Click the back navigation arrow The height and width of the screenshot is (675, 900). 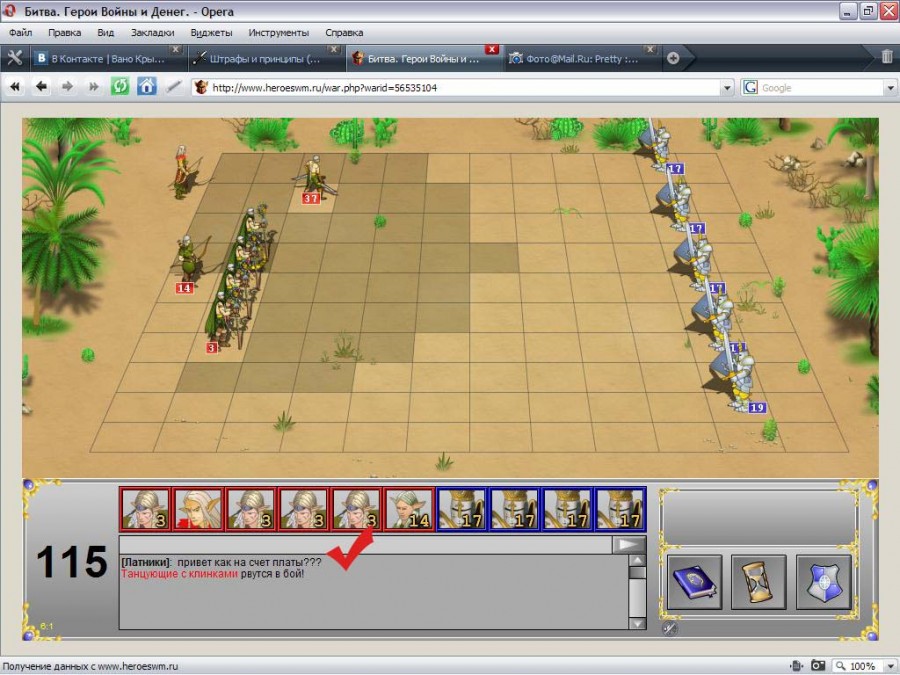42,87
